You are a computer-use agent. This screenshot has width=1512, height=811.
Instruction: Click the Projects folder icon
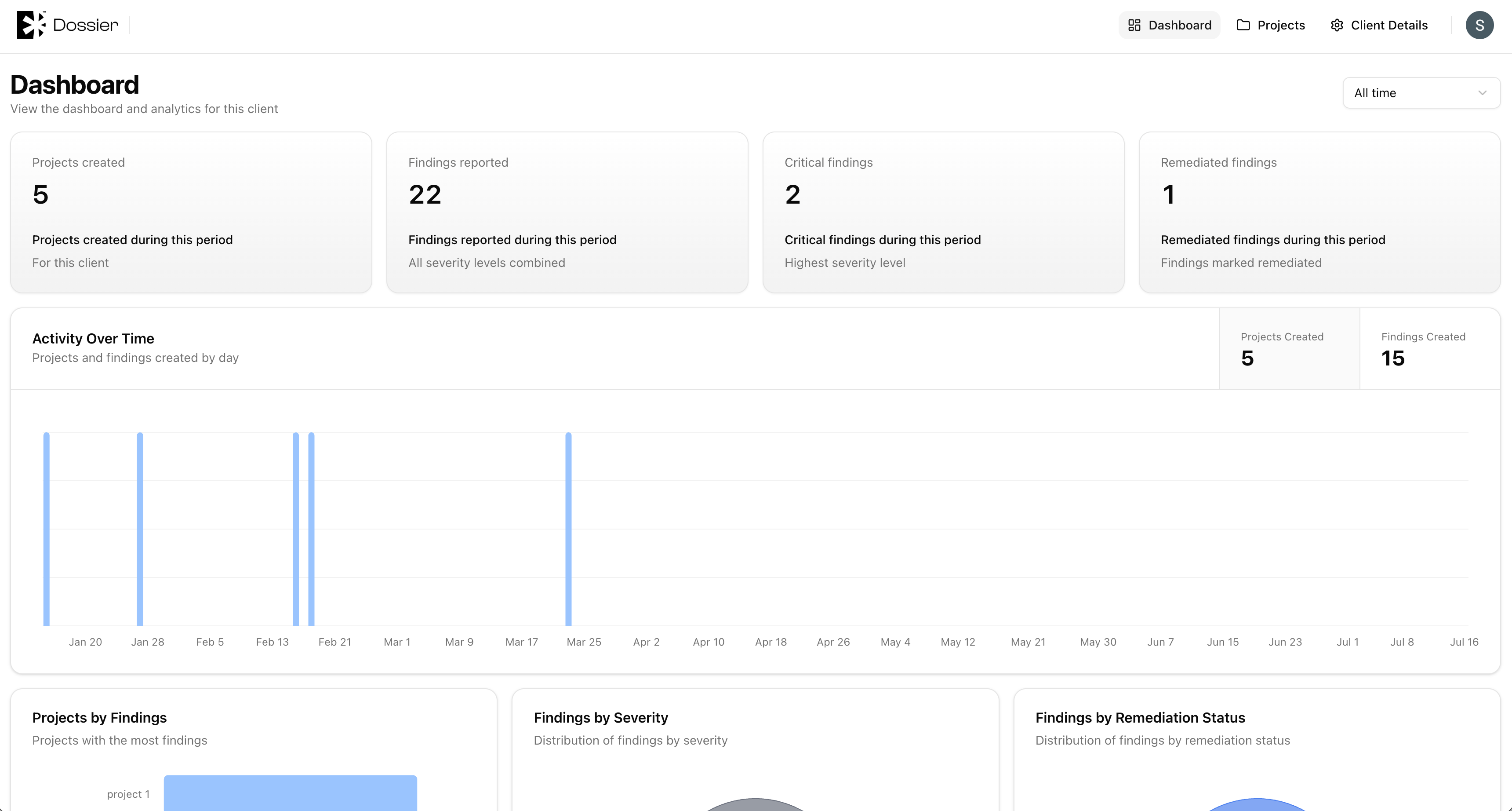(x=1243, y=25)
